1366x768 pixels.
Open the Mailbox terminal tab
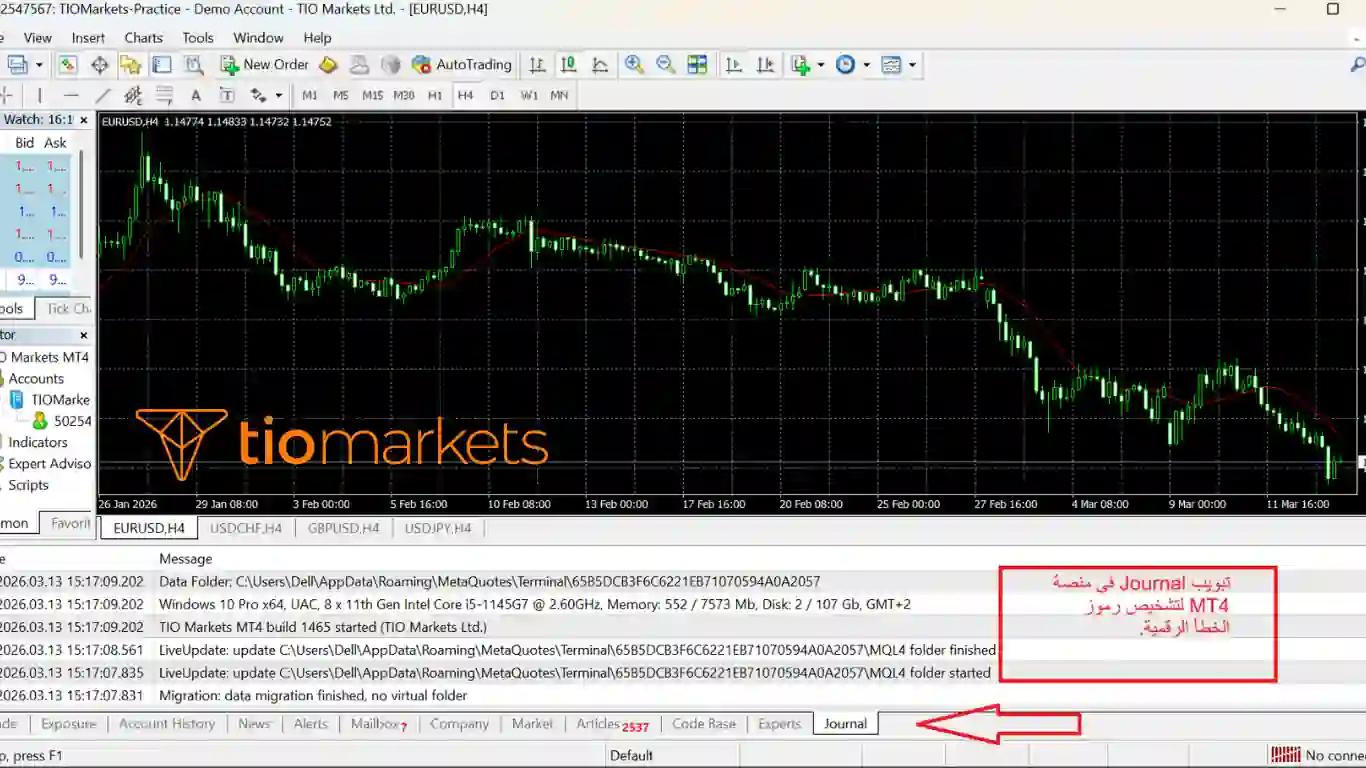(x=379, y=724)
